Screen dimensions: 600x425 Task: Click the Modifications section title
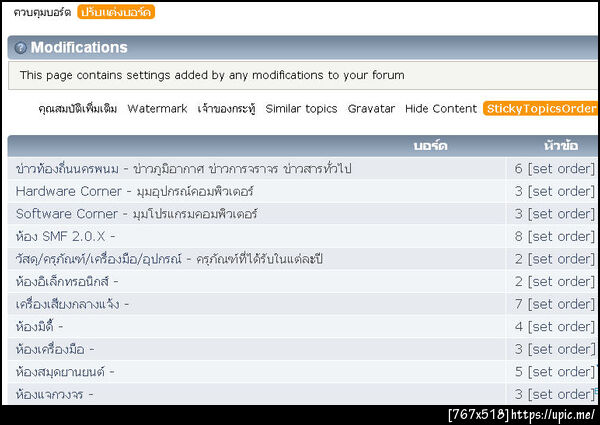point(79,47)
